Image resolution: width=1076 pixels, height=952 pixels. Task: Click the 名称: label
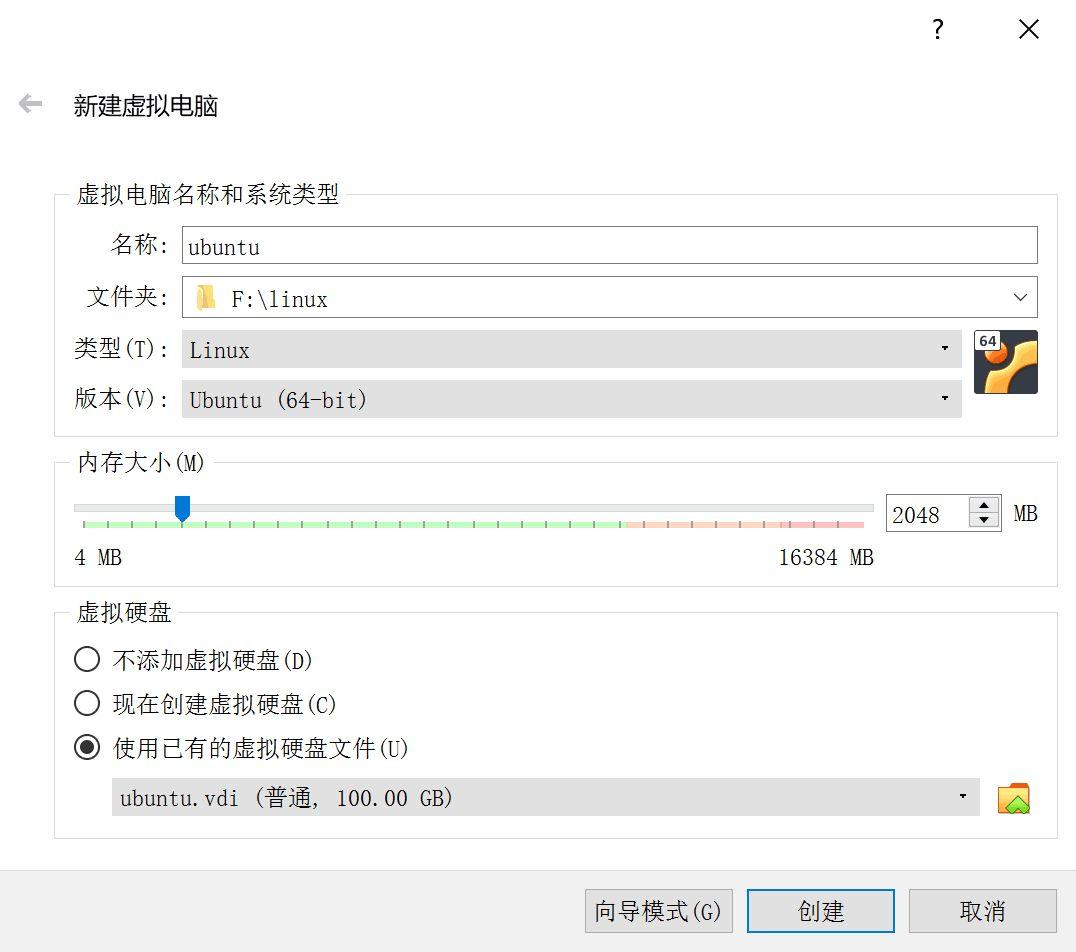pos(139,244)
